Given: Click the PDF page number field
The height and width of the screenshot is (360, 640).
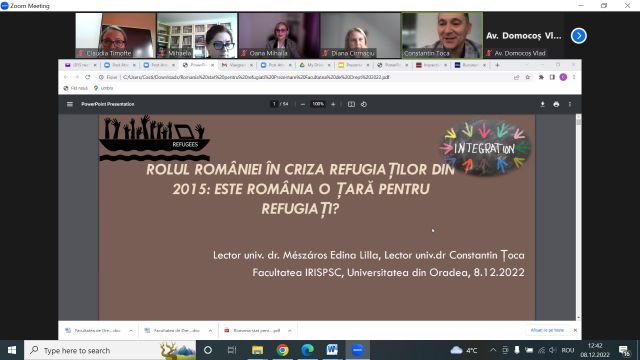Looking at the screenshot, I should click(x=274, y=104).
